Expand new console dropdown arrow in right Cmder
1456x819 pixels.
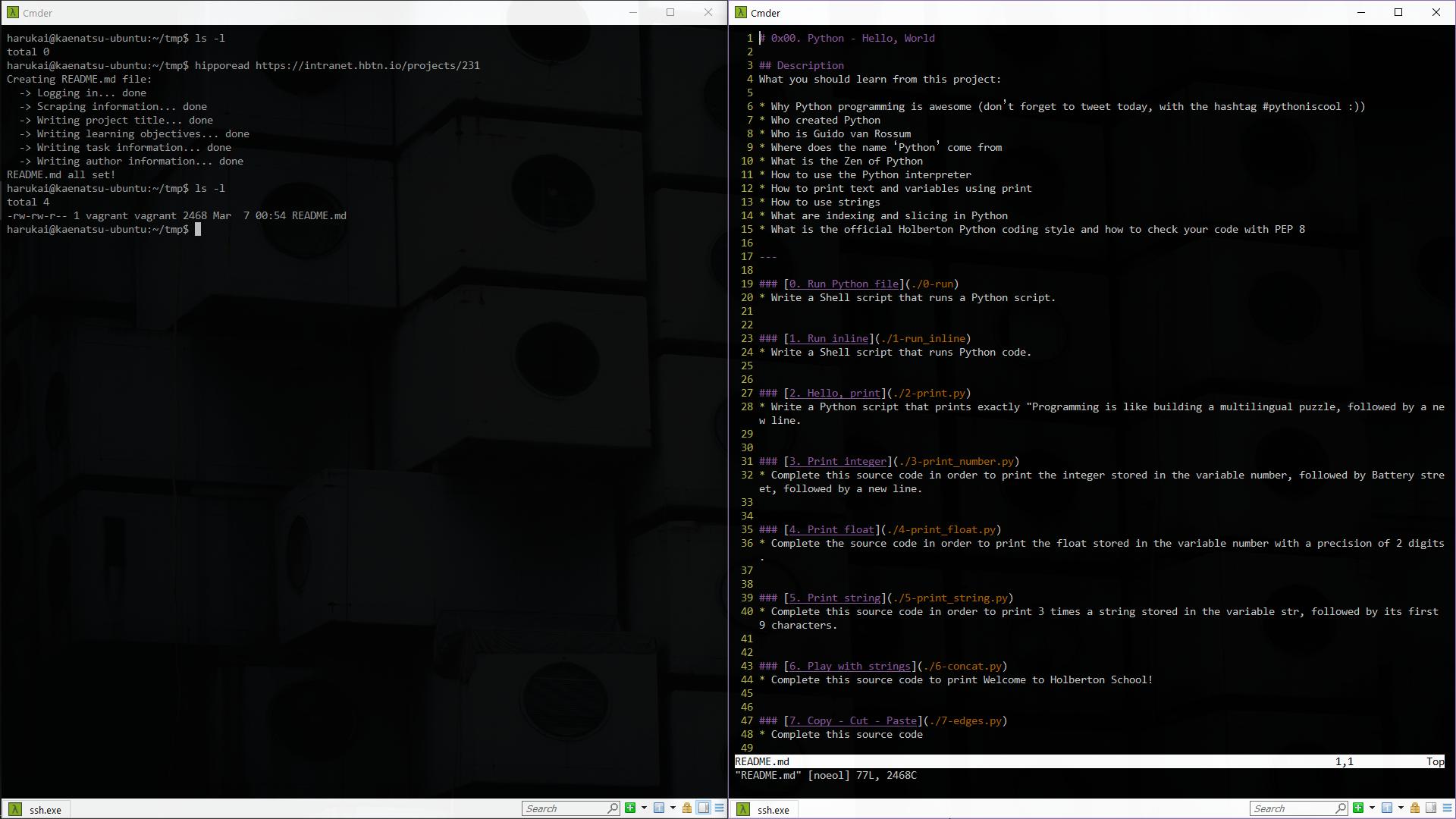click(1372, 808)
